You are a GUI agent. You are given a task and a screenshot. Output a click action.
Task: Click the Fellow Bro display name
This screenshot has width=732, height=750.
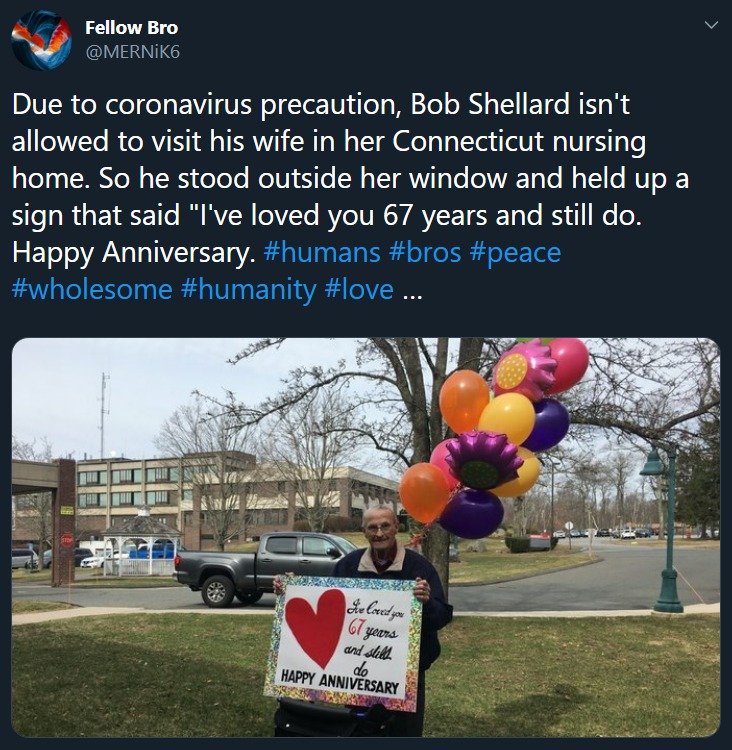pyautogui.click(x=132, y=28)
